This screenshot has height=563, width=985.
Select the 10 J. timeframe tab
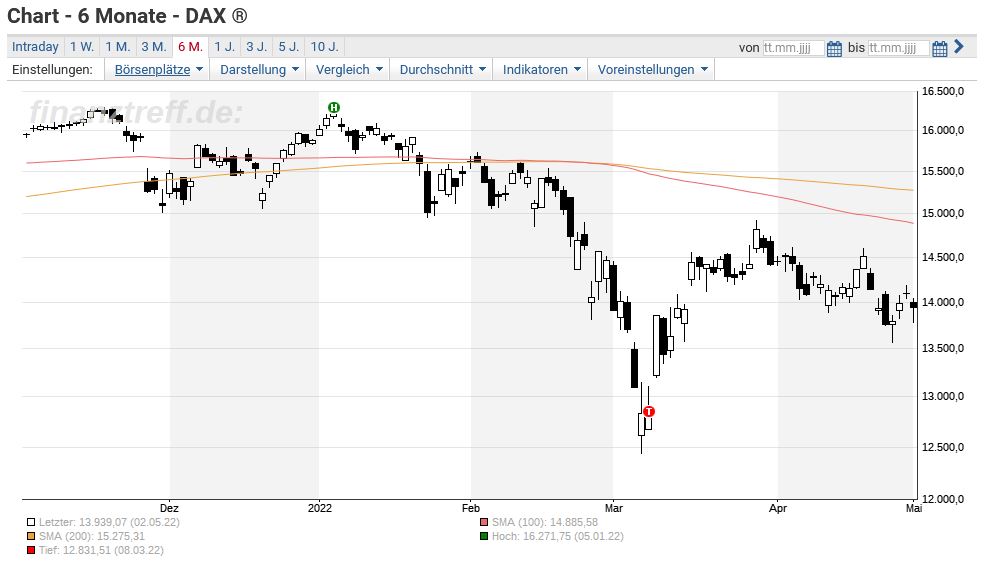pos(325,46)
